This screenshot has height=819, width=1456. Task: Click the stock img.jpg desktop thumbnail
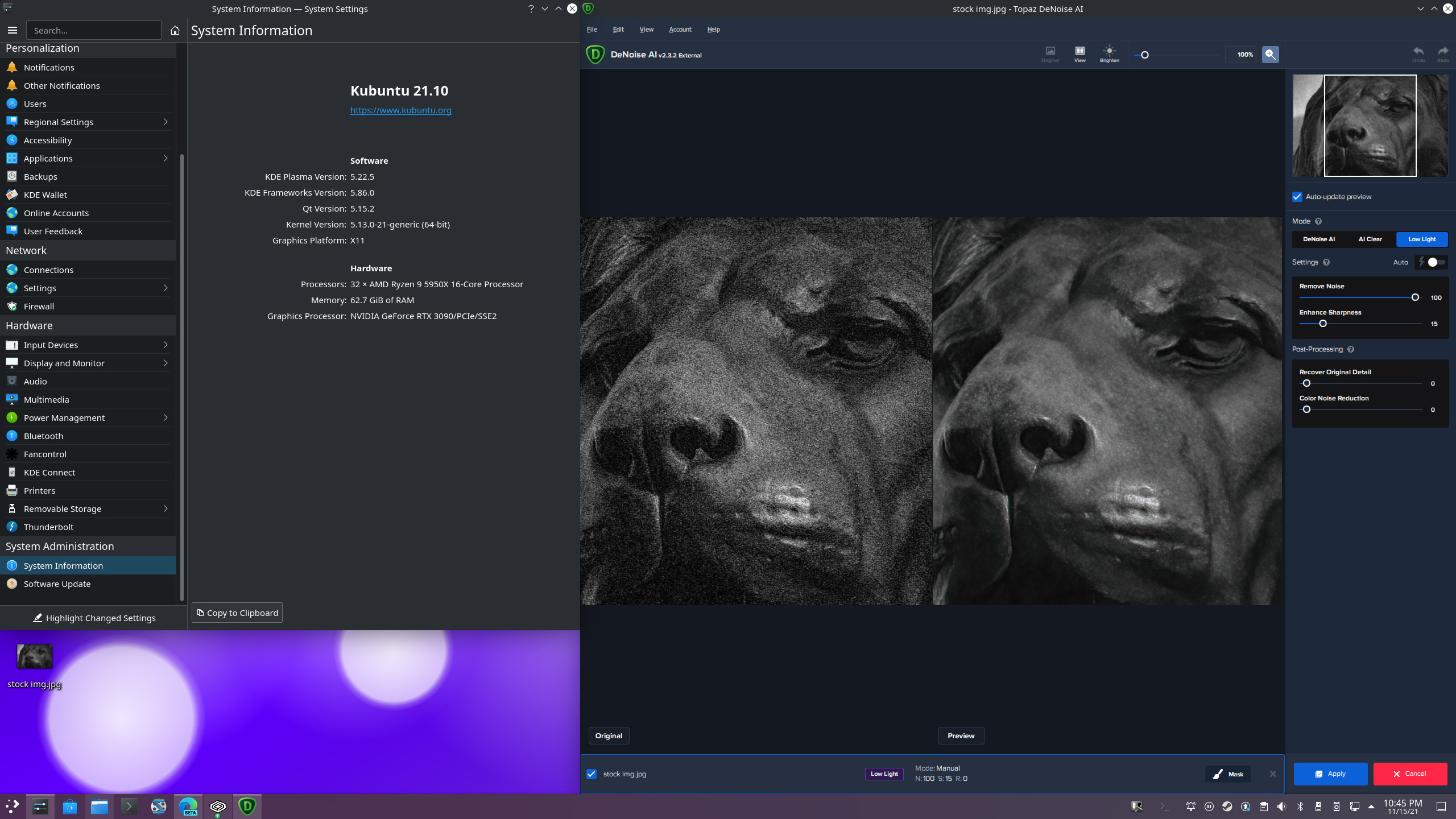(x=34, y=655)
